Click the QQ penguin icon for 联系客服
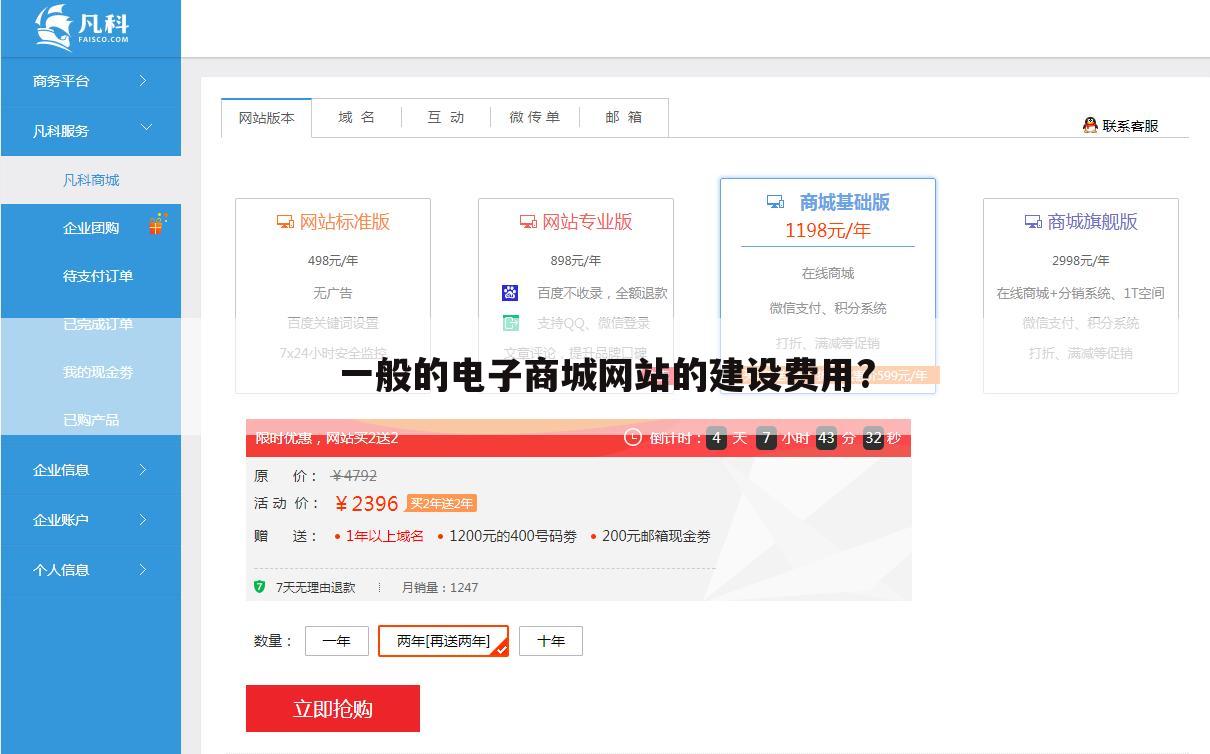Viewport: 1210px width, 754px height. (x=1090, y=125)
